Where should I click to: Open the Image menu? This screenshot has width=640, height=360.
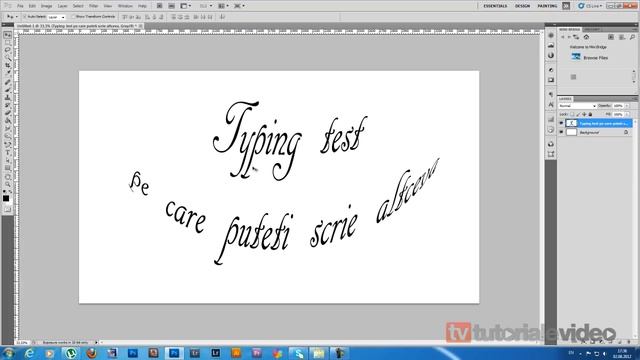47,6
